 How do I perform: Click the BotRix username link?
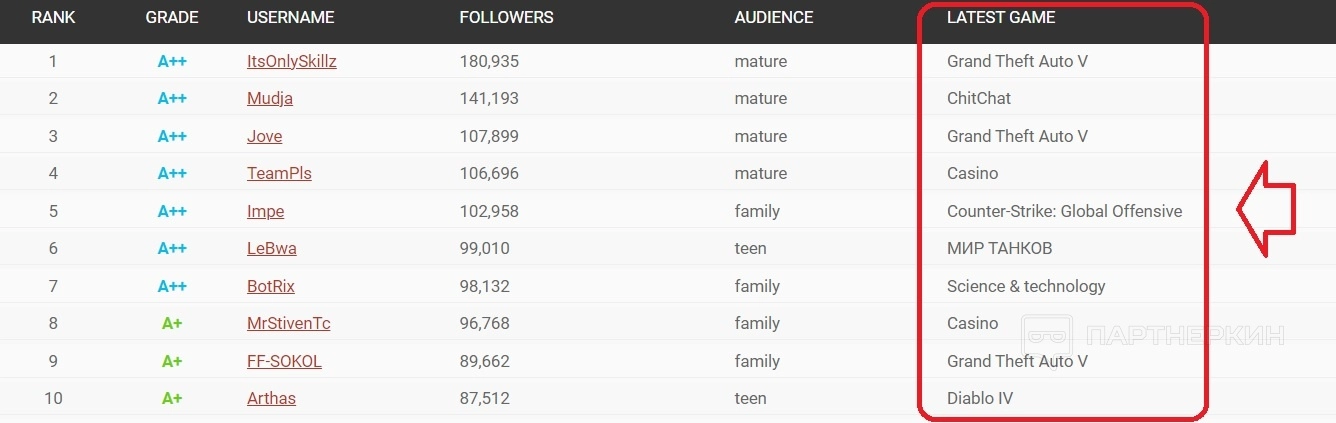[270, 286]
